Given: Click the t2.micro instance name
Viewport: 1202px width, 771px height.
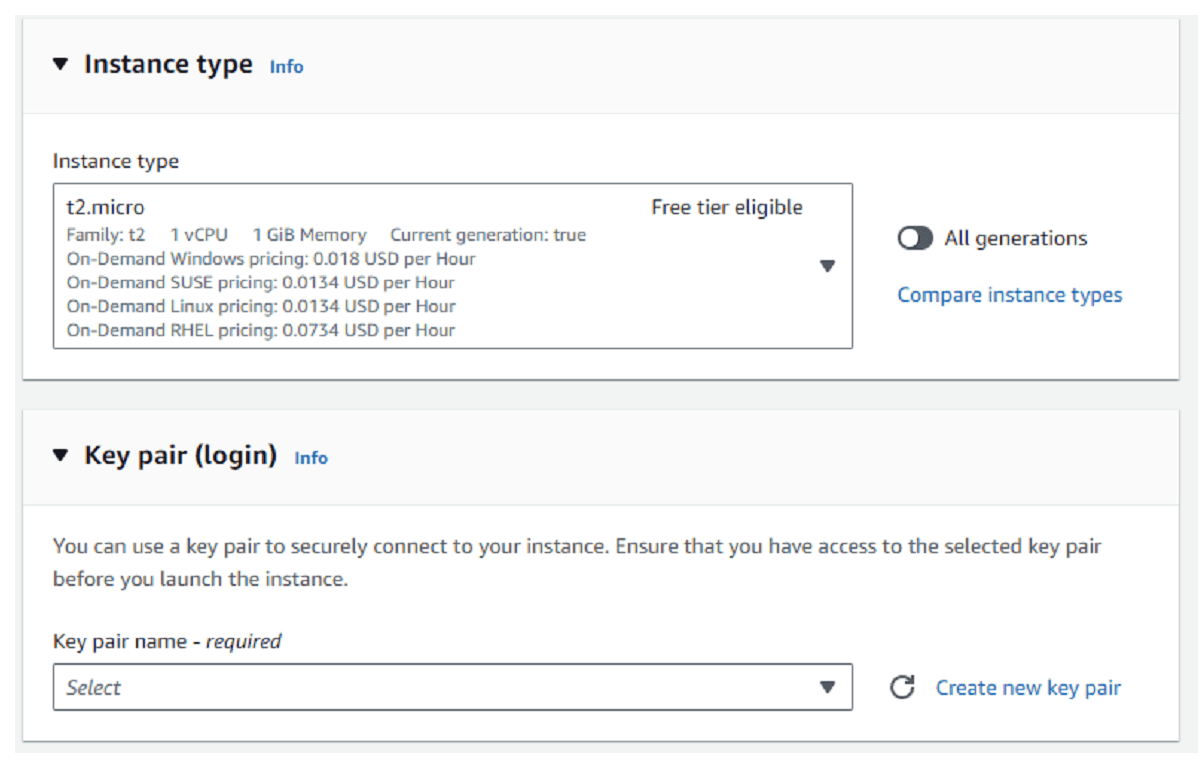Looking at the screenshot, I should click(x=105, y=208).
